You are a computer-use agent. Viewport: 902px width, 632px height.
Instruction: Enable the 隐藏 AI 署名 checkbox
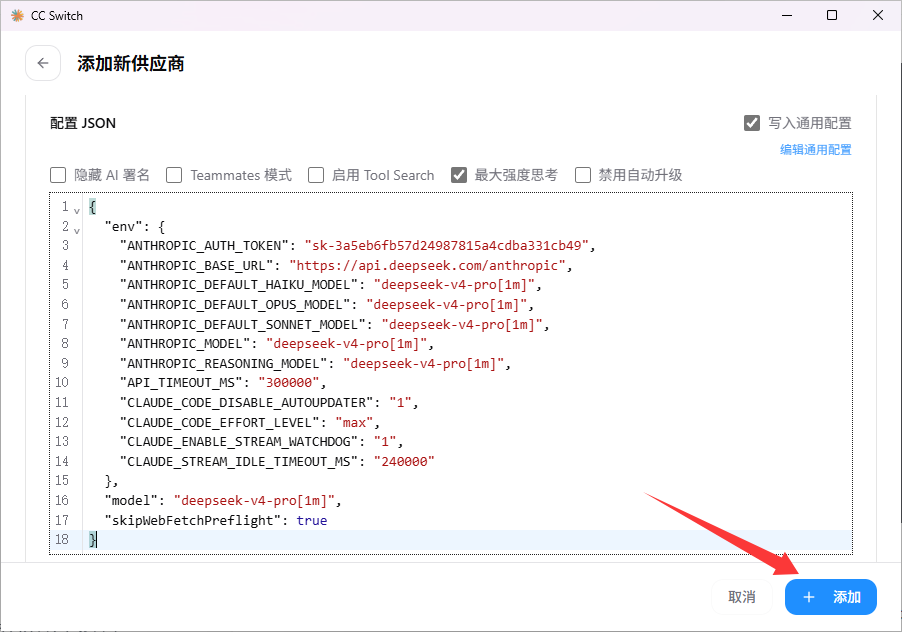(58, 175)
